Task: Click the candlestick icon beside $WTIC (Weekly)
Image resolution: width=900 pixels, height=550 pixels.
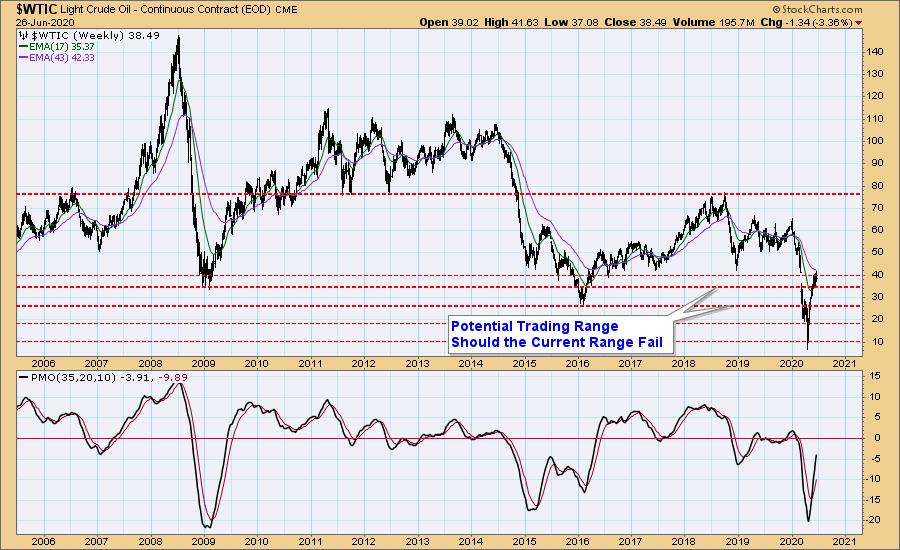Action: (x=24, y=36)
